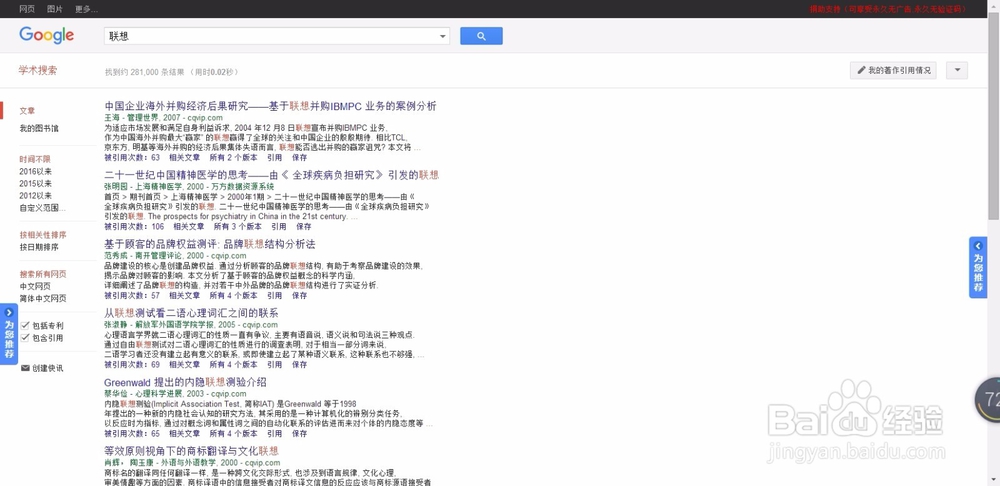
Task: Open 所有 2 个版本 link
Action: 233,158
